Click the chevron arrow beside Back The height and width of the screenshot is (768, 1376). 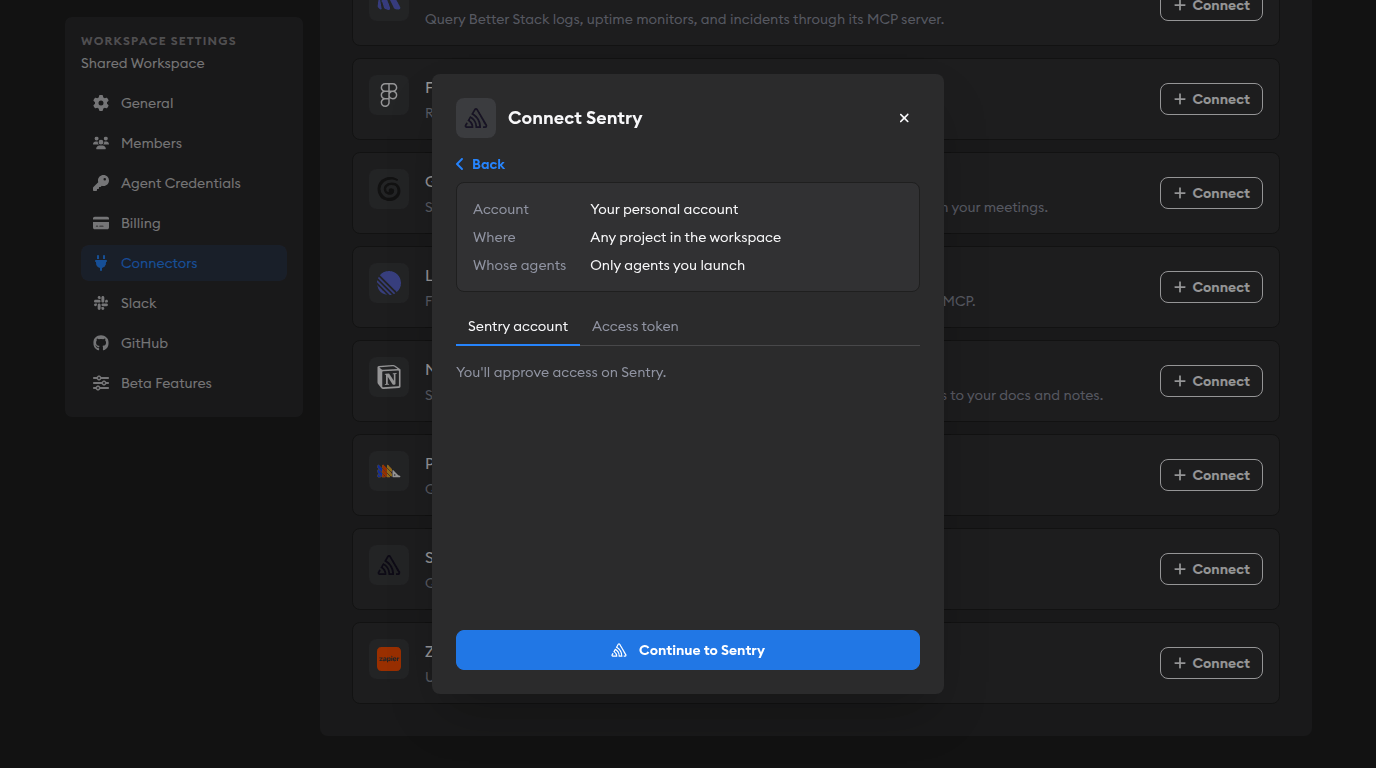(460, 164)
